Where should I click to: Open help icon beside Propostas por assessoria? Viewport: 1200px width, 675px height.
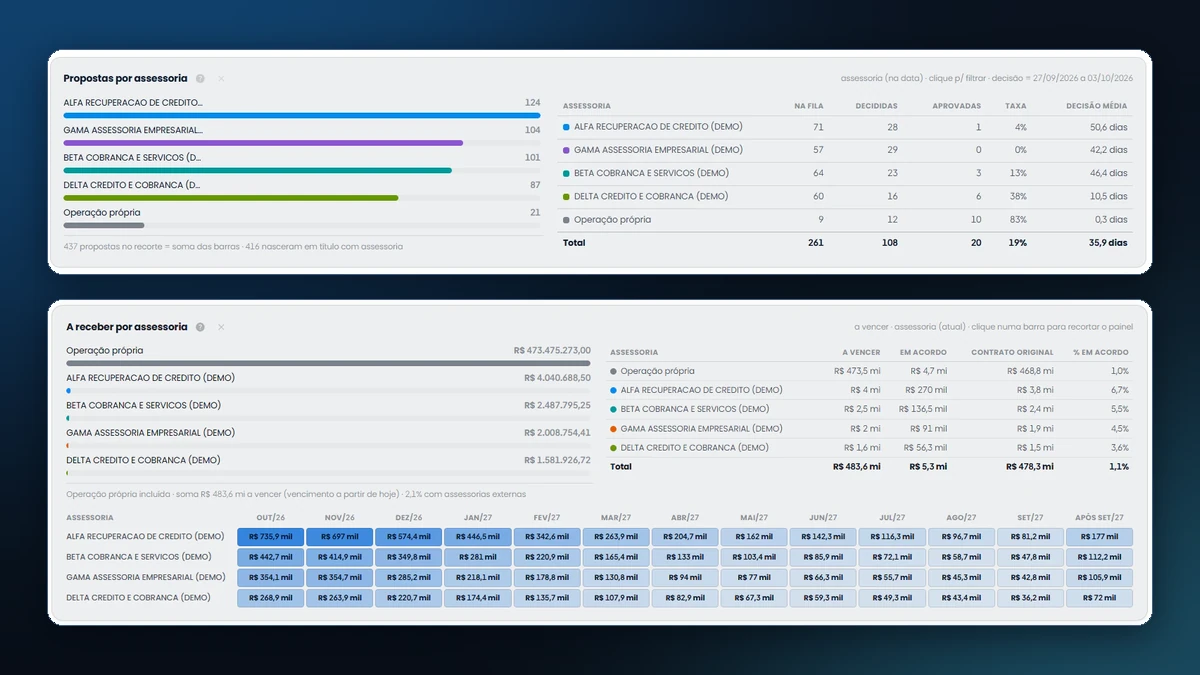(200, 78)
